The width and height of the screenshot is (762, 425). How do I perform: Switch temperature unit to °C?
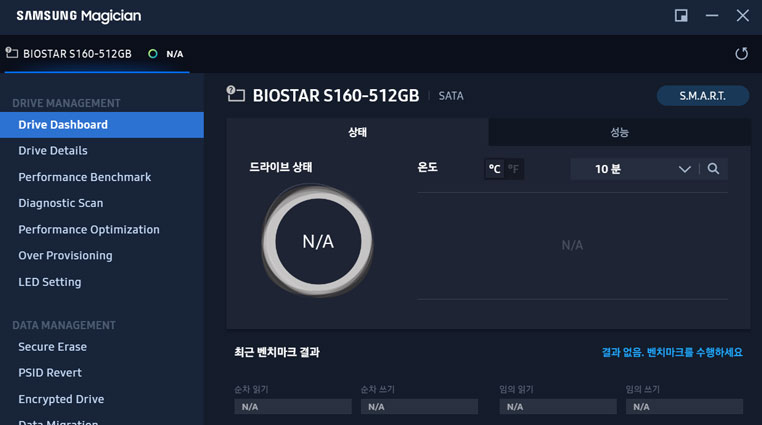point(494,169)
